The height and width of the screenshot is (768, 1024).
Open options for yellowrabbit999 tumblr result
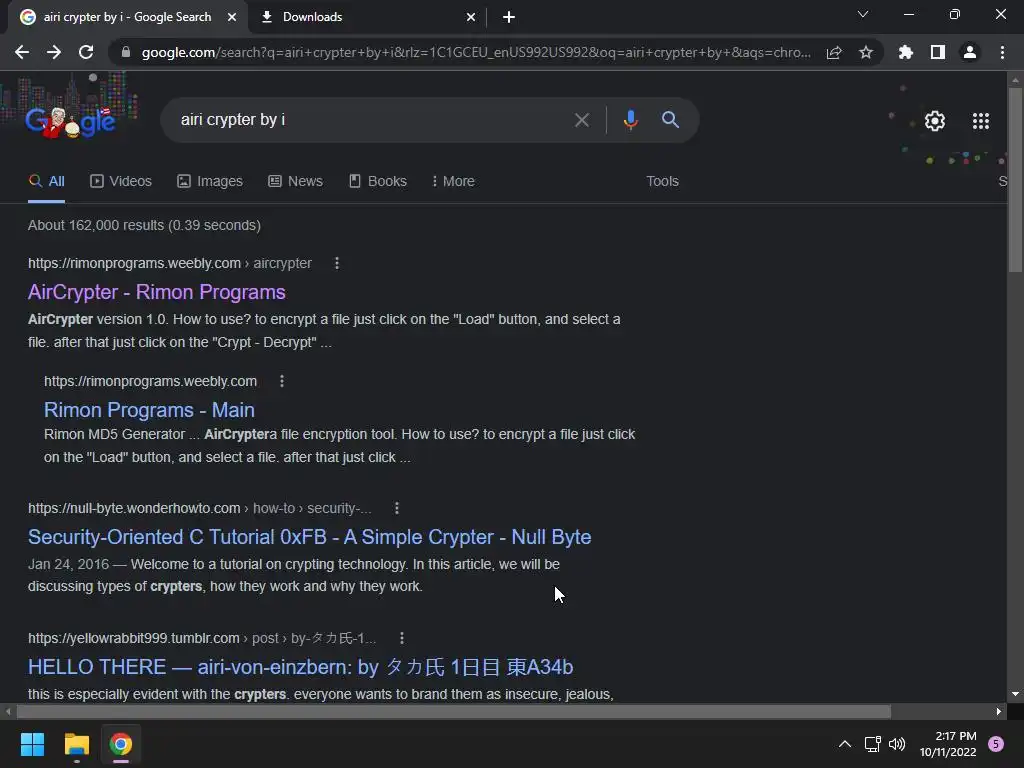click(402, 638)
